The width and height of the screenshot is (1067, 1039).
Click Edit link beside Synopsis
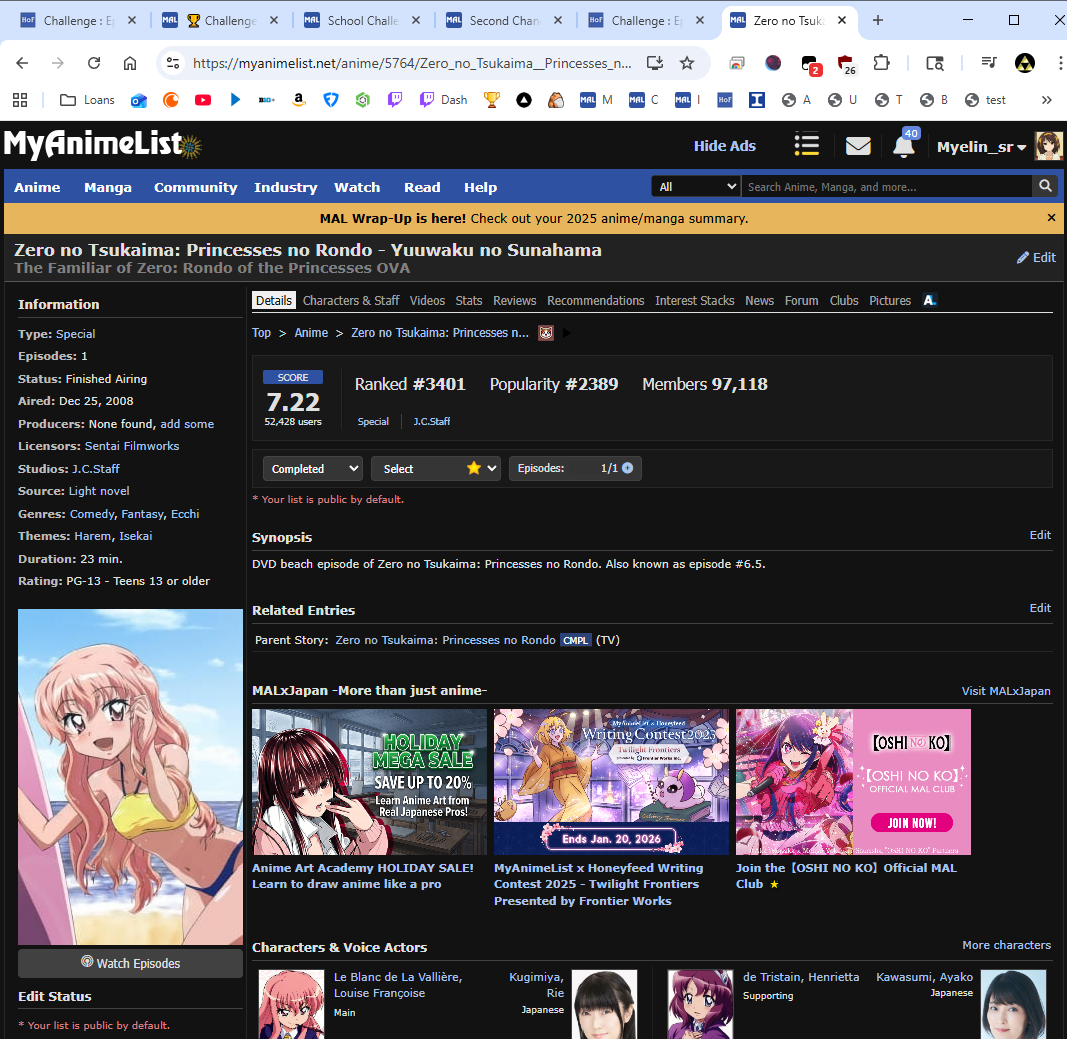tap(1040, 535)
